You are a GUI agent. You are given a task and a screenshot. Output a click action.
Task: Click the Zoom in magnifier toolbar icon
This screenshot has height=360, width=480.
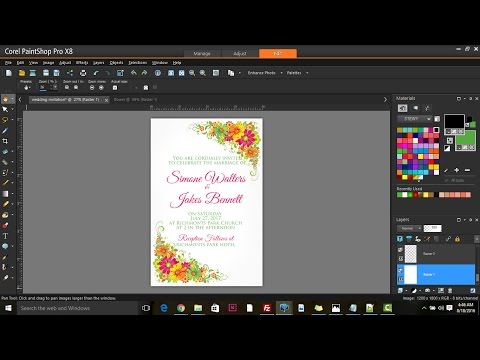click(202, 73)
